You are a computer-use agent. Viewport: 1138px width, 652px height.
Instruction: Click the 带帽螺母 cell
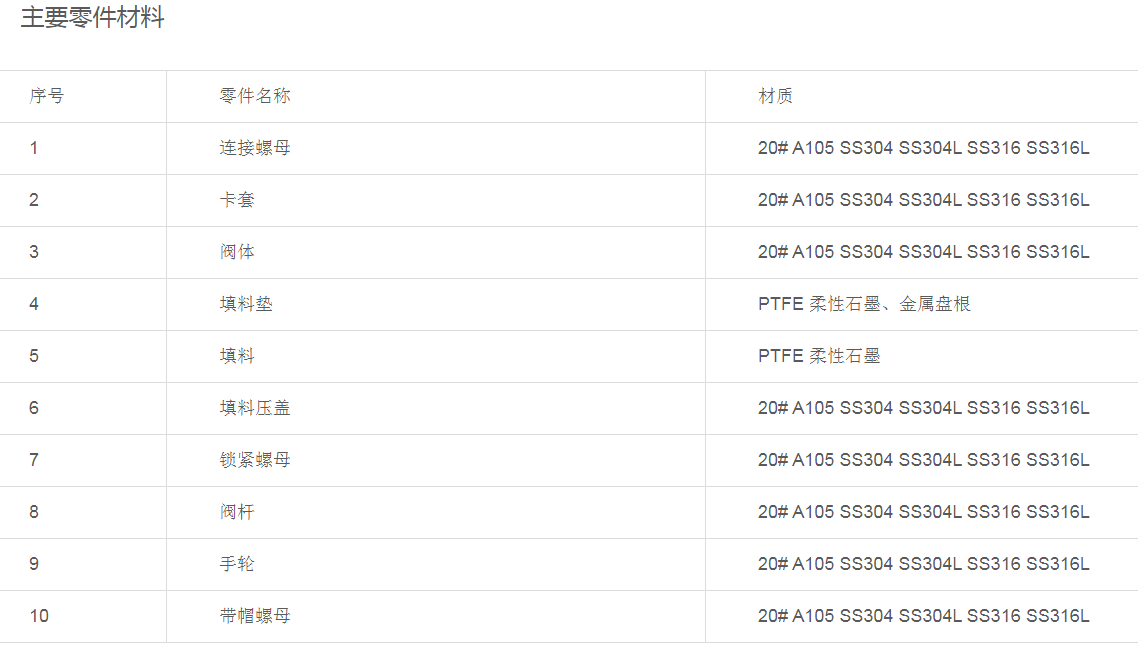(255, 616)
